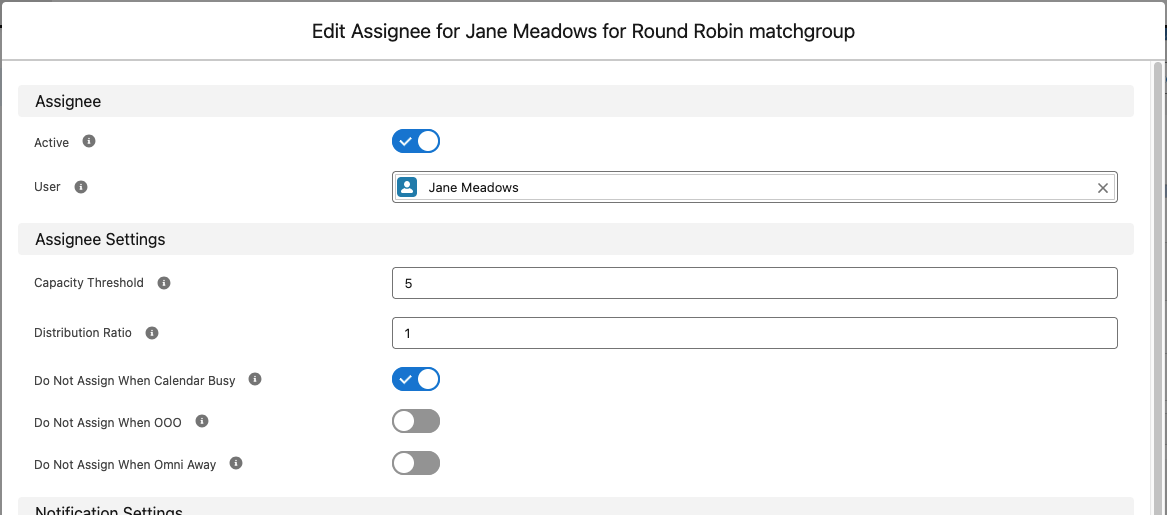Click info icon next to Do Not Assign When OOO
Screen dimensions: 1167x515
click(x=202, y=421)
